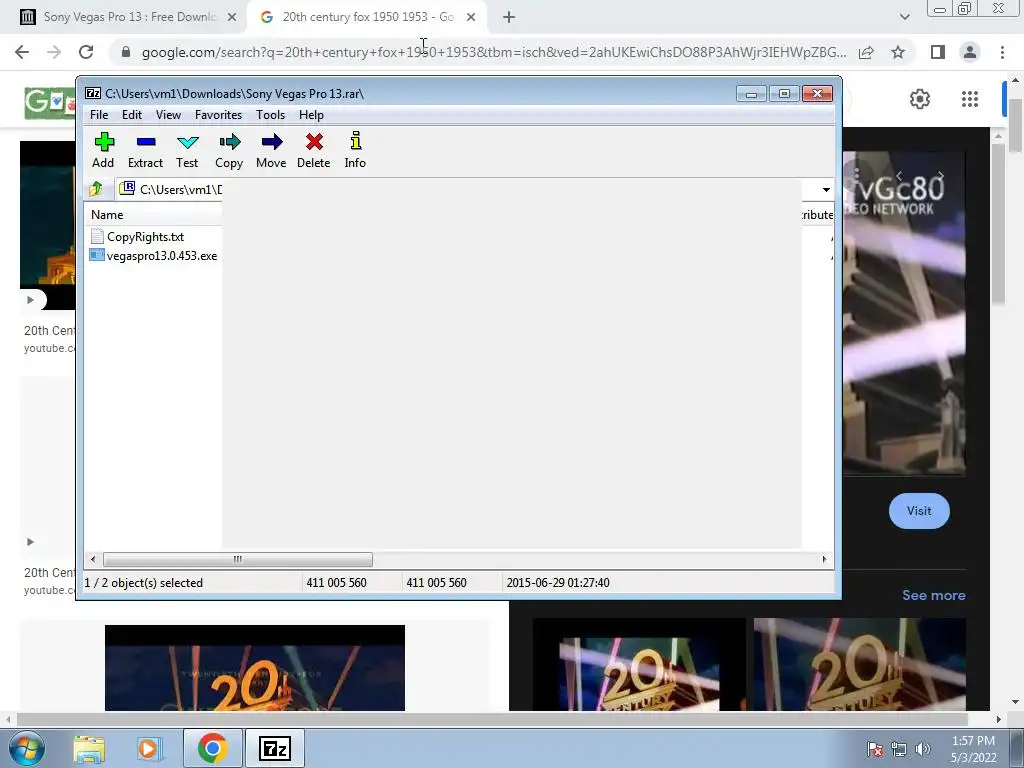Switch to Chrome in taskbar
This screenshot has height=768, width=1024.
click(213, 748)
